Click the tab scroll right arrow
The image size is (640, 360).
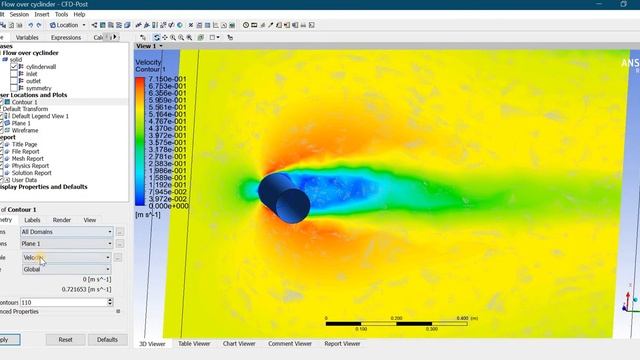coord(115,37)
